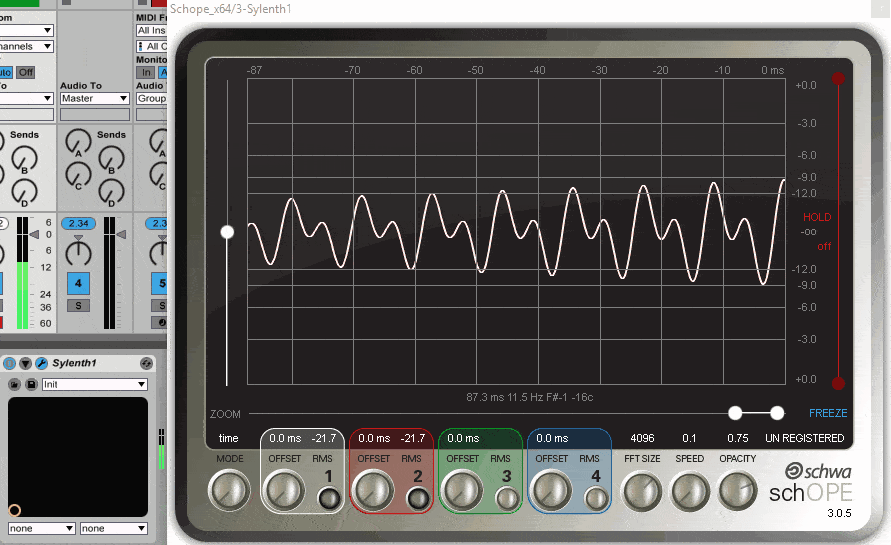891x545 pixels.
Task: Click the ZOOM slider's end white handle
Action: 777,413
